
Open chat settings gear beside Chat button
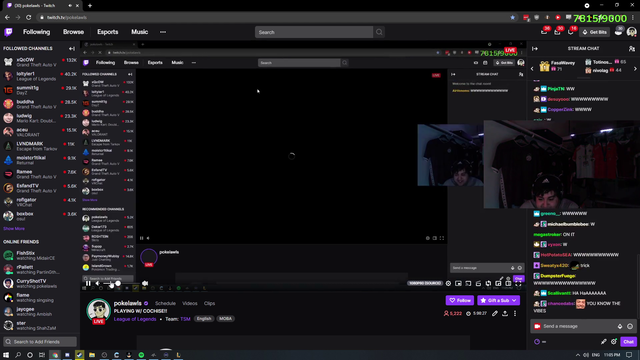(613, 342)
